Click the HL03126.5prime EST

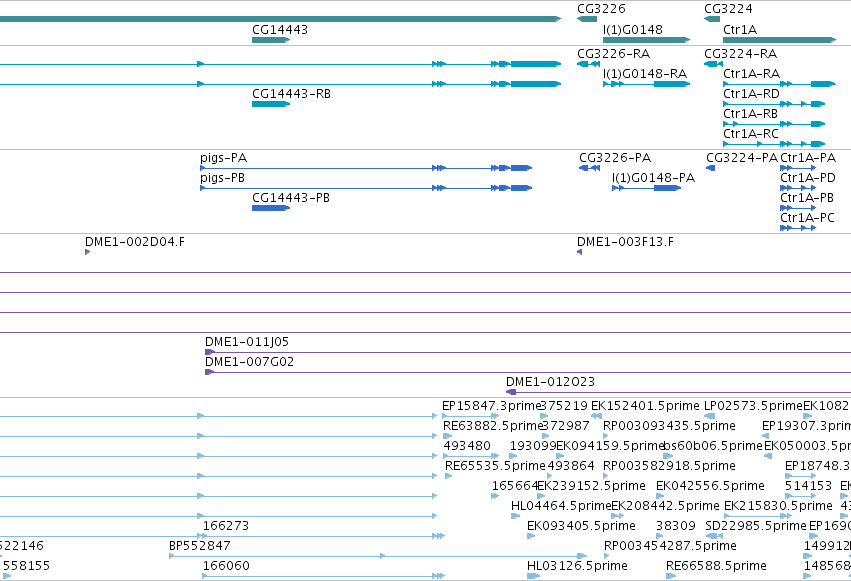click(x=534, y=576)
